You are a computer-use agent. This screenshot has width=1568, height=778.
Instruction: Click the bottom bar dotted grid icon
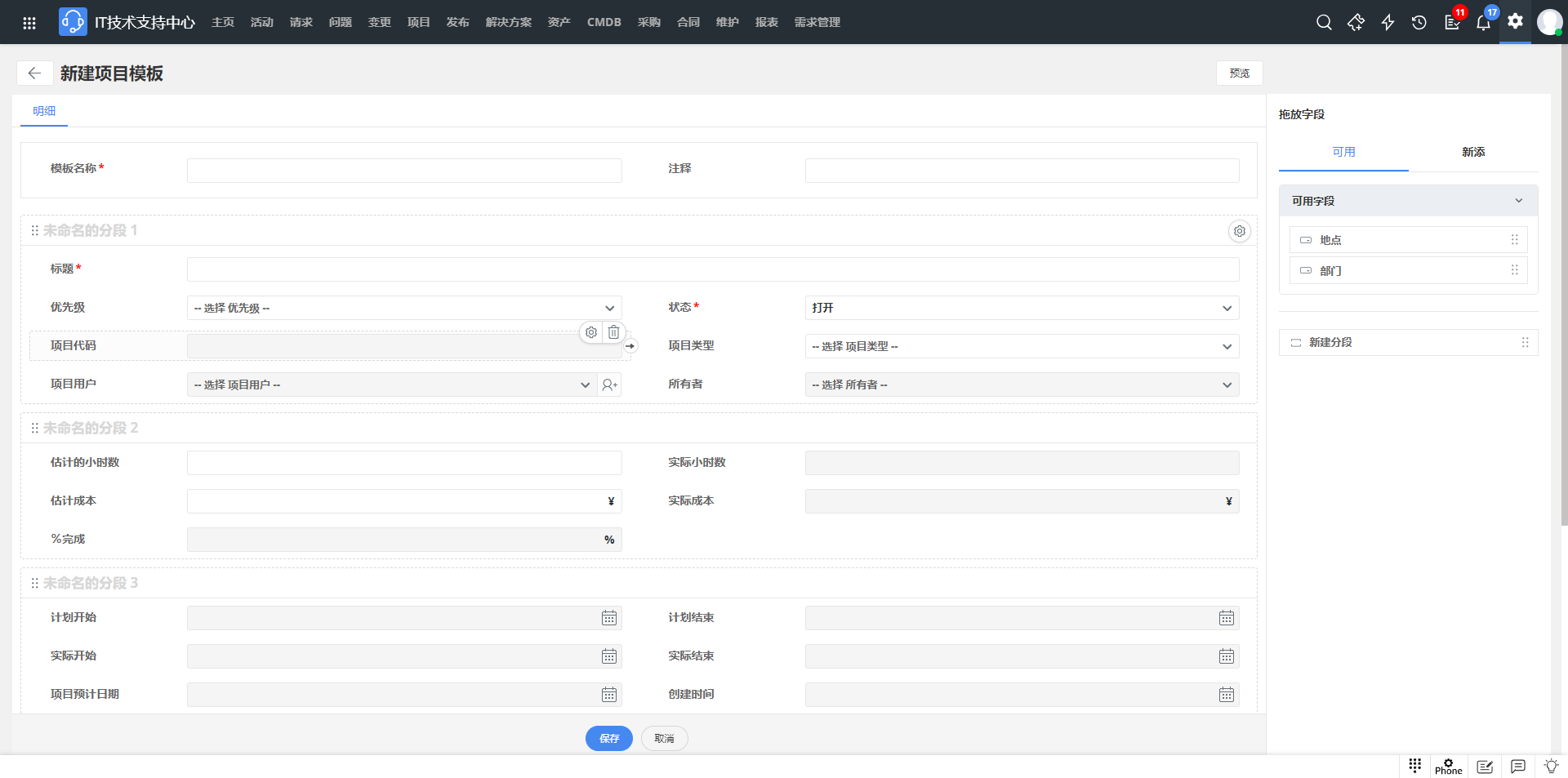1415,765
